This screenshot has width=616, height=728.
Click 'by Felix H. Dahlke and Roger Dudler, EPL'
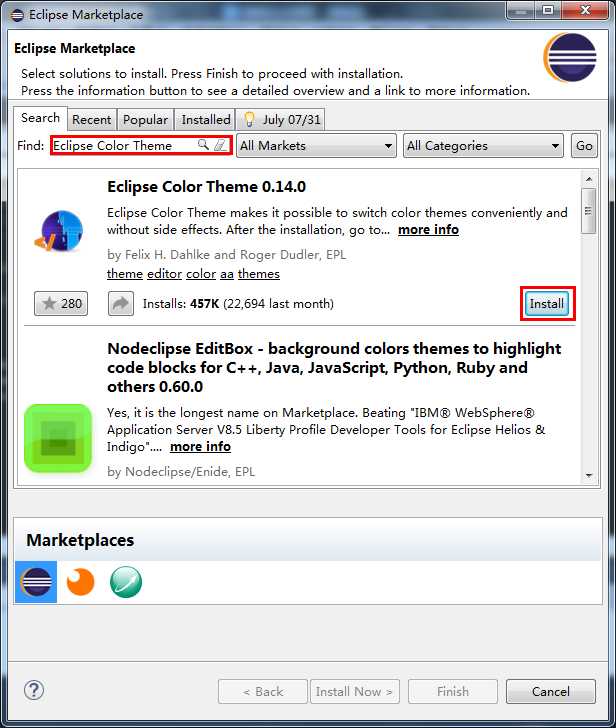click(x=227, y=254)
